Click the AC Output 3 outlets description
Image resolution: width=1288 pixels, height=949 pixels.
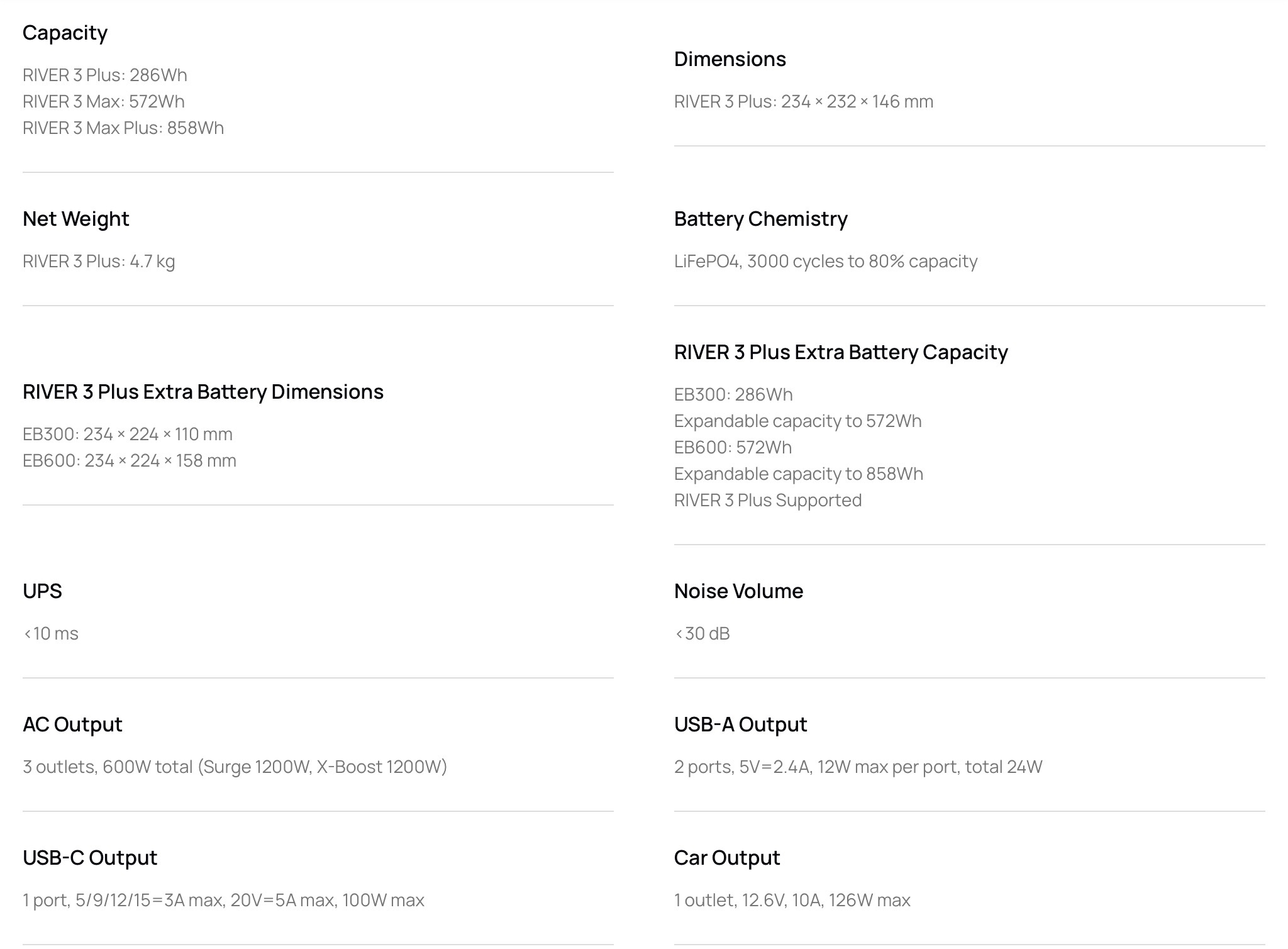[235, 767]
